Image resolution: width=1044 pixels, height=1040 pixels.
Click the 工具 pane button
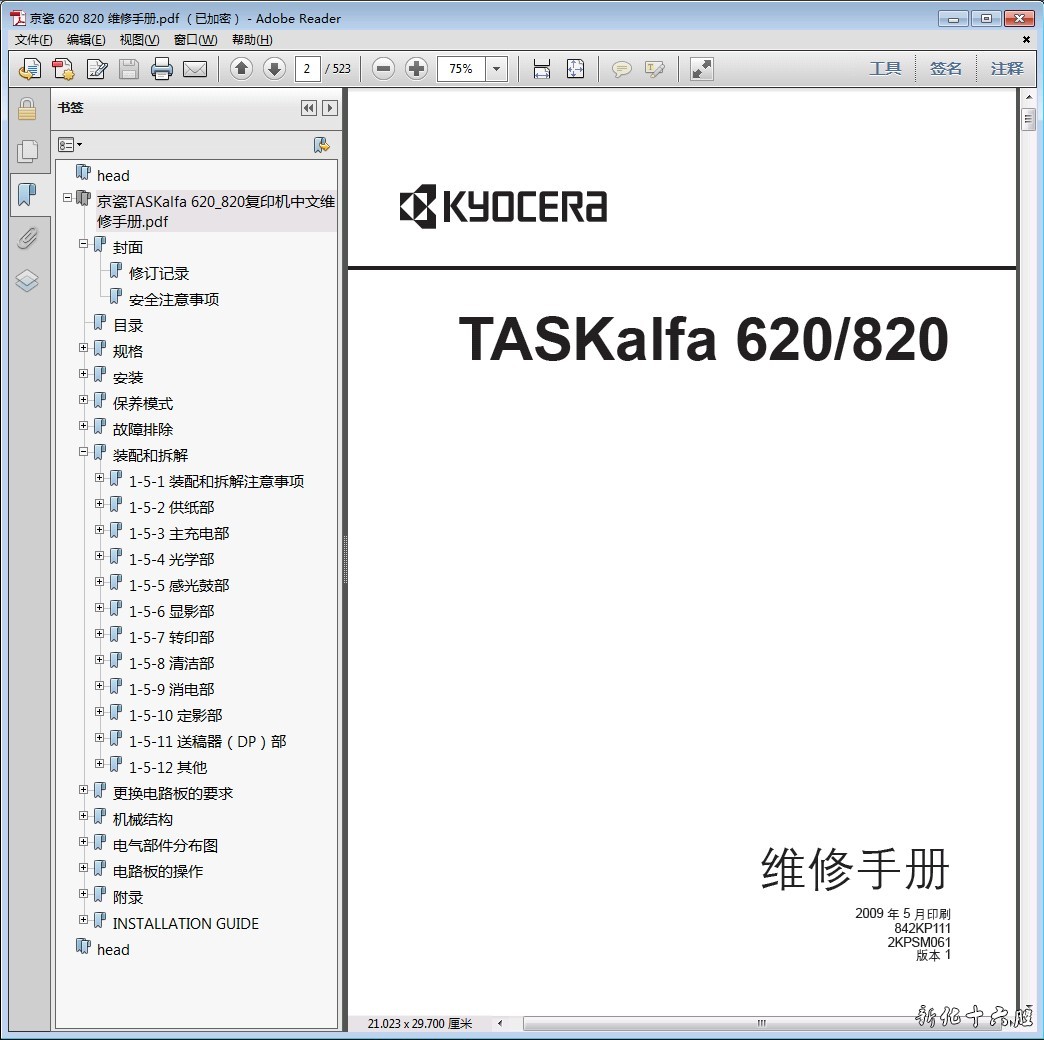click(885, 69)
